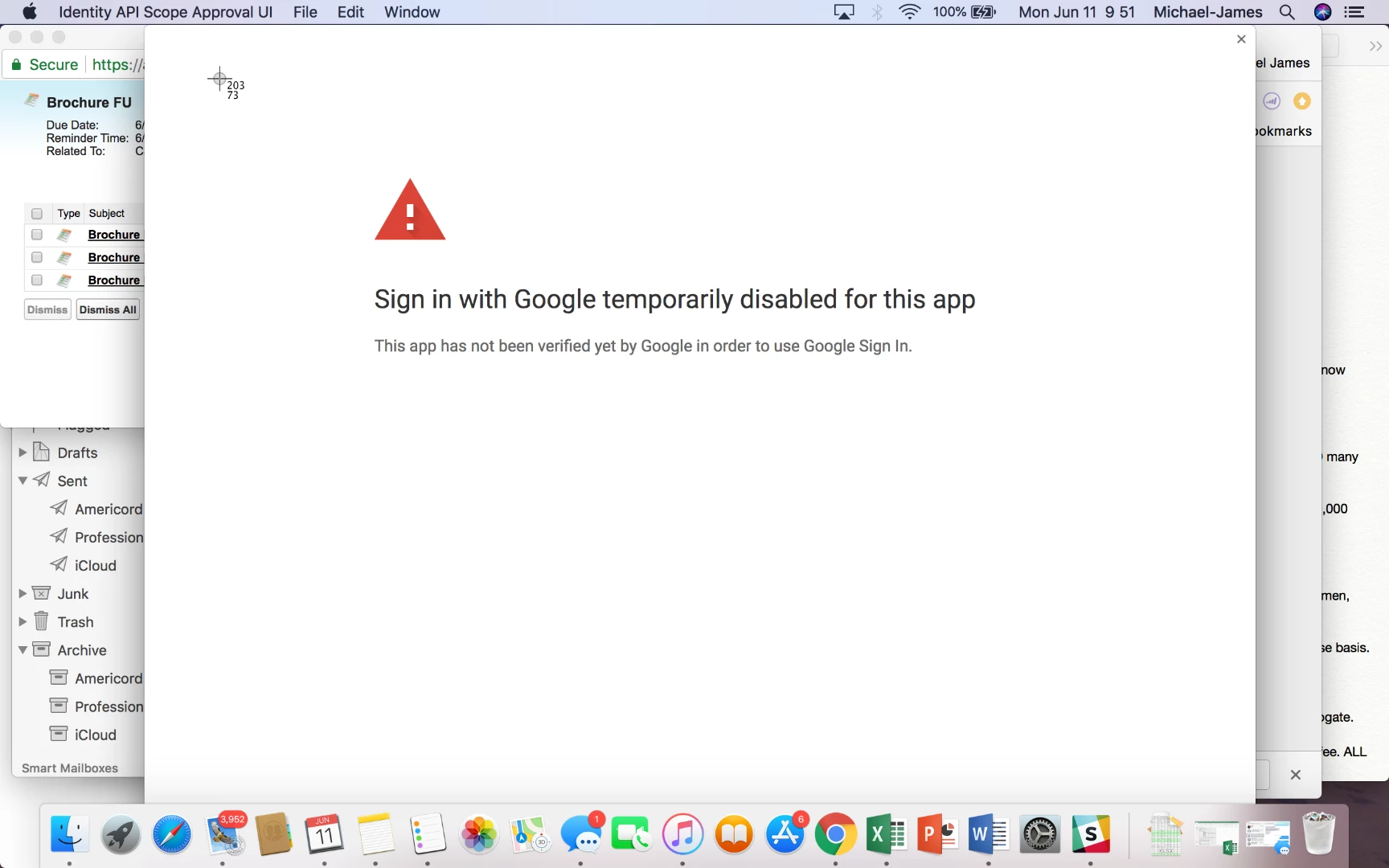Open System Preferences gear icon

[1040, 835]
